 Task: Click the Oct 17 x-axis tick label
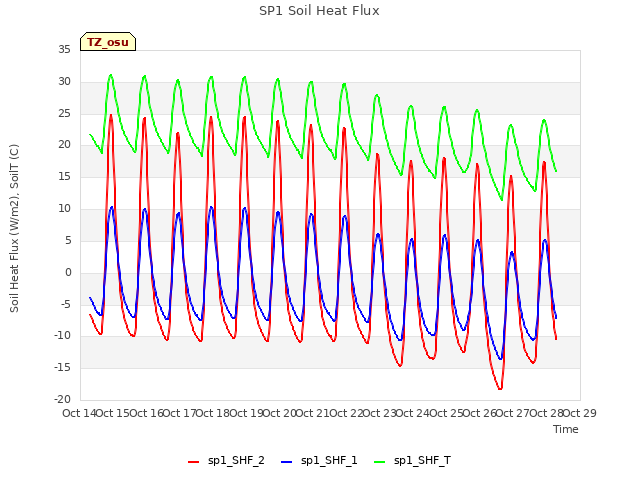tap(179, 413)
